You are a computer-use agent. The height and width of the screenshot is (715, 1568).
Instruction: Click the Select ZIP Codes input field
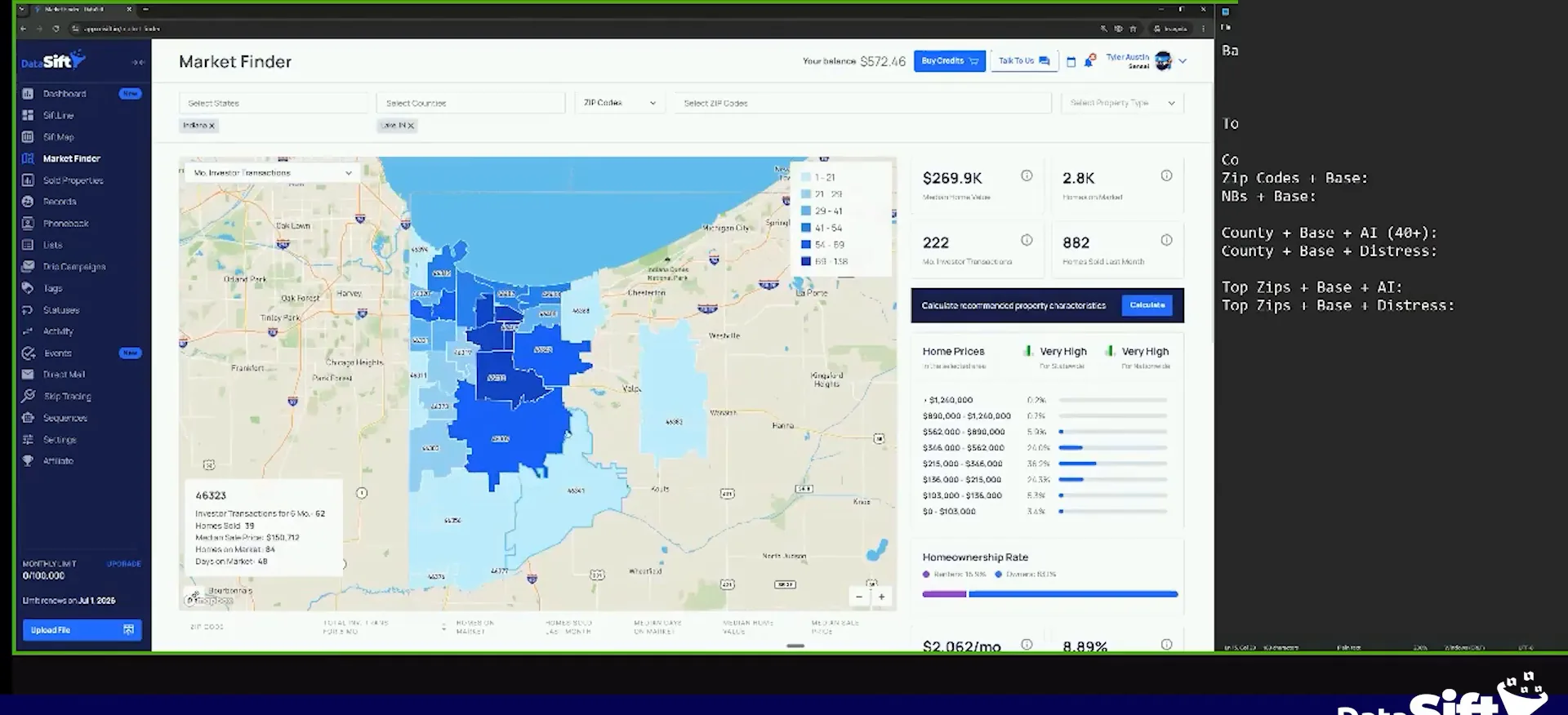click(862, 103)
